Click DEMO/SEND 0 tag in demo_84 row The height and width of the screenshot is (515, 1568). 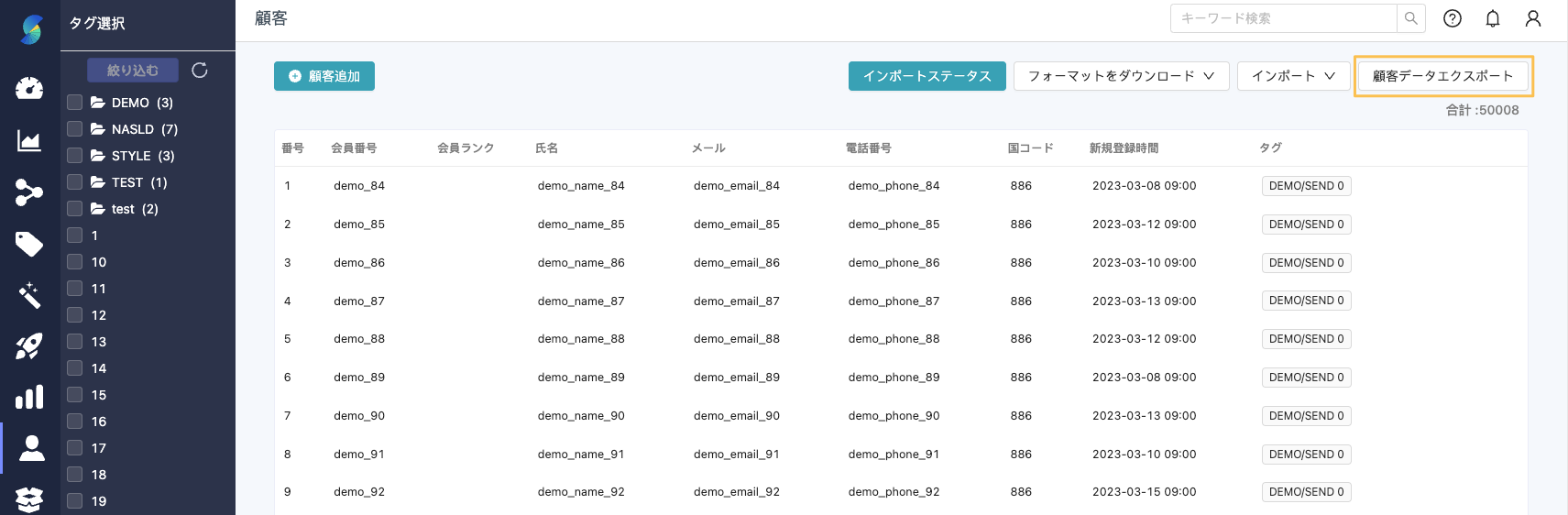pyautogui.click(x=1306, y=186)
